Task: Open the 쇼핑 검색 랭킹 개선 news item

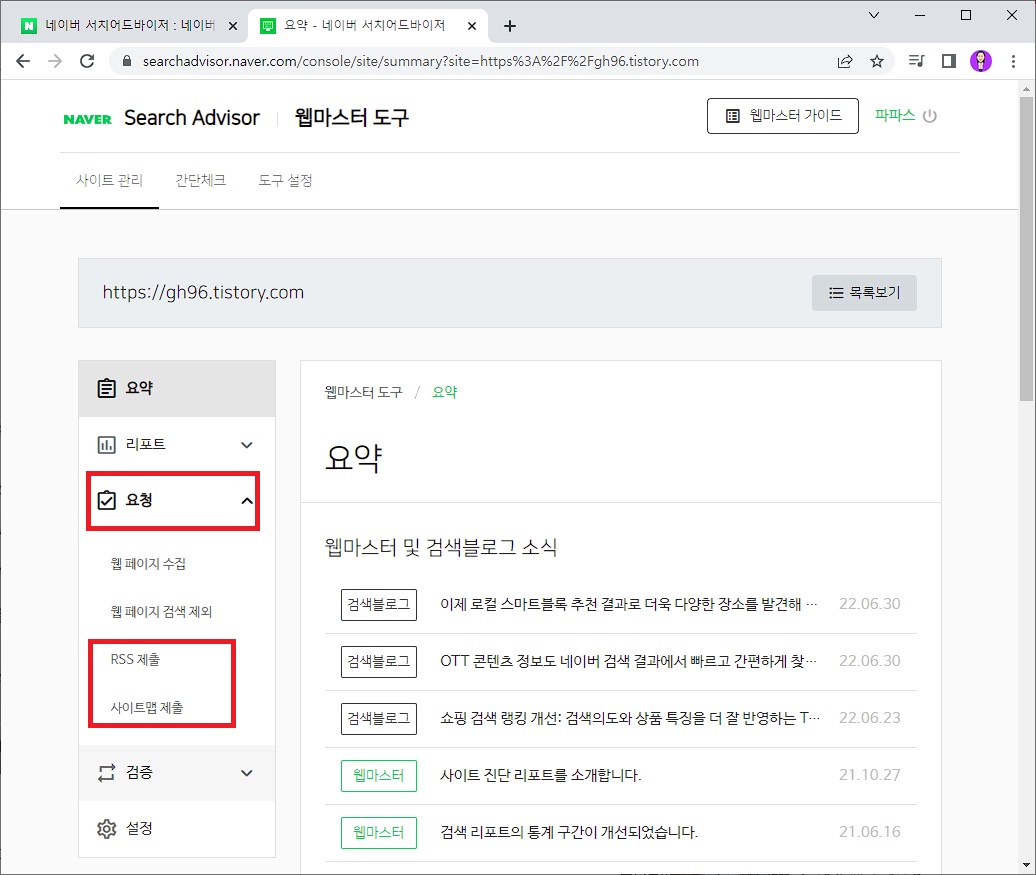Action: (630, 718)
